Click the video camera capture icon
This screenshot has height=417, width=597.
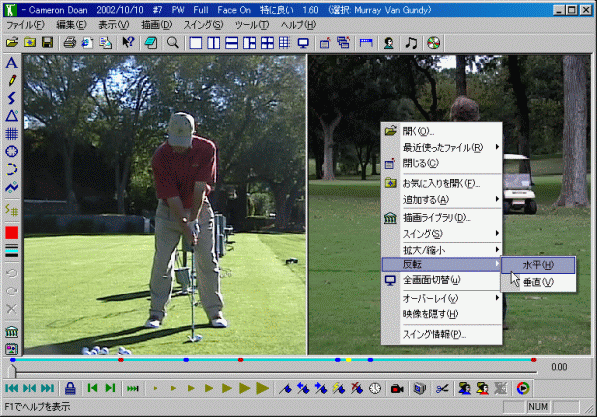[397, 388]
